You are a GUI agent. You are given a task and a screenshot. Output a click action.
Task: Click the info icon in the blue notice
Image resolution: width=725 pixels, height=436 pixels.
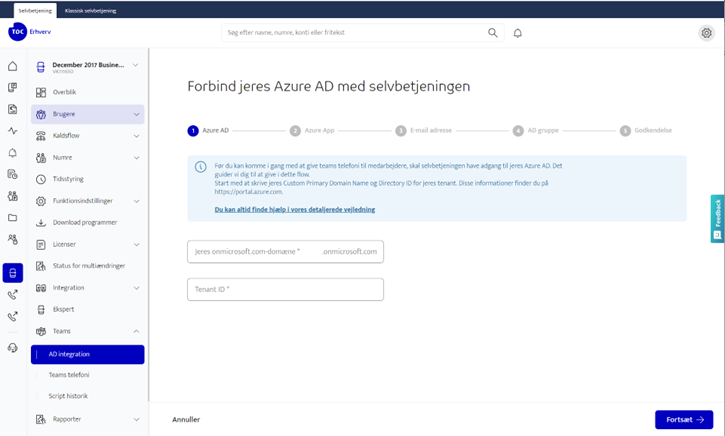coord(200,167)
